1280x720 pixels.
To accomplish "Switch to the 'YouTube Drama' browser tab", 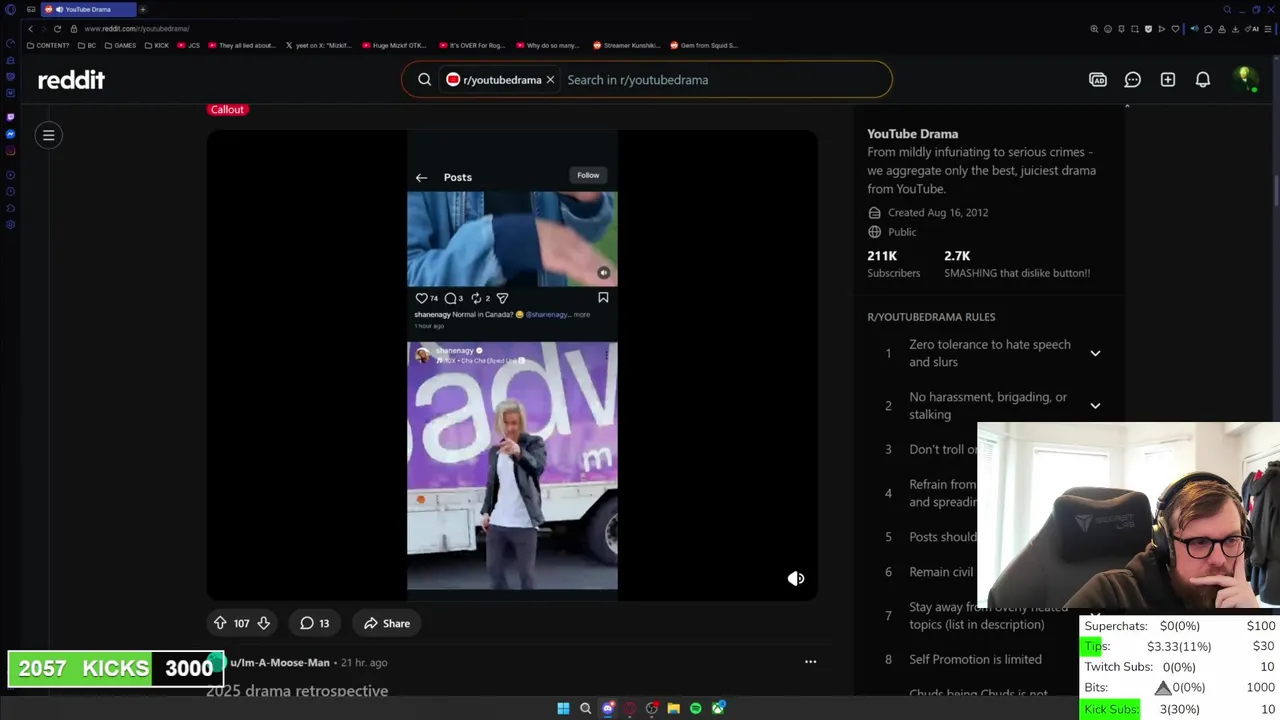I will (x=88, y=9).
